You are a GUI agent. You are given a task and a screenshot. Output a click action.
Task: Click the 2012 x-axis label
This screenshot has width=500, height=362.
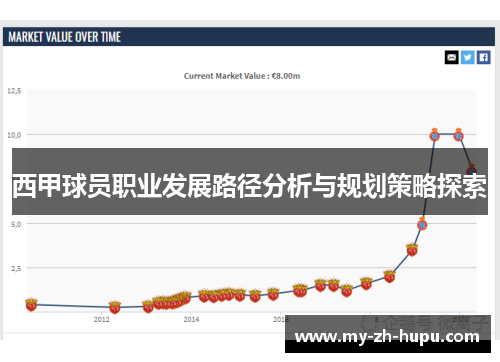[102, 319]
